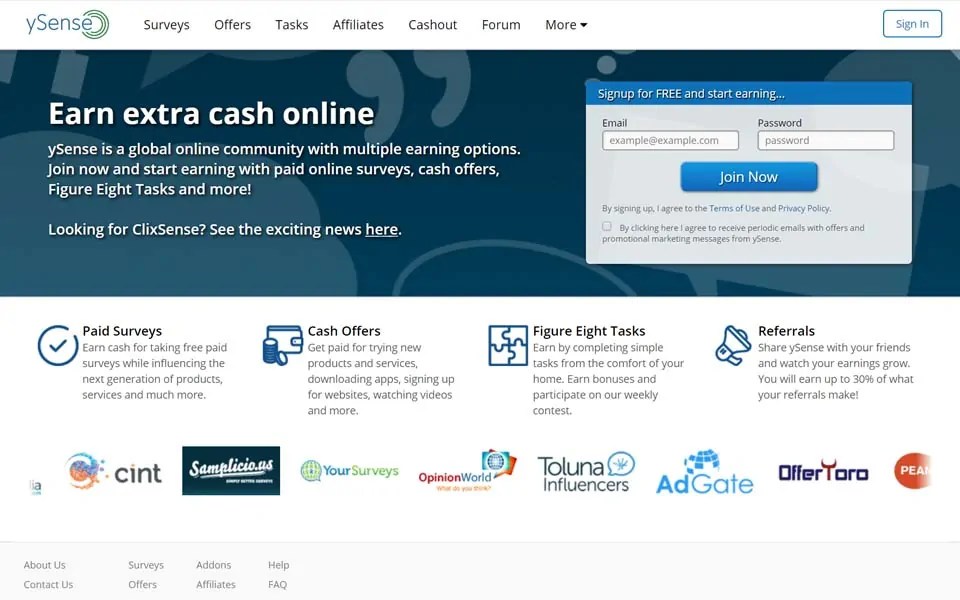Open the Terms of Use link
960x600 pixels.
click(x=732, y=207)
